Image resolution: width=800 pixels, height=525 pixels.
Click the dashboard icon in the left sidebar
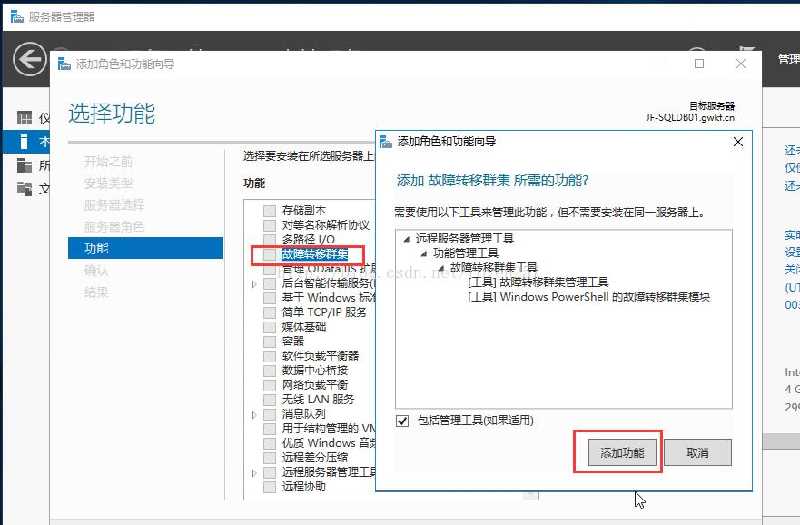click(x=24, y=118)
